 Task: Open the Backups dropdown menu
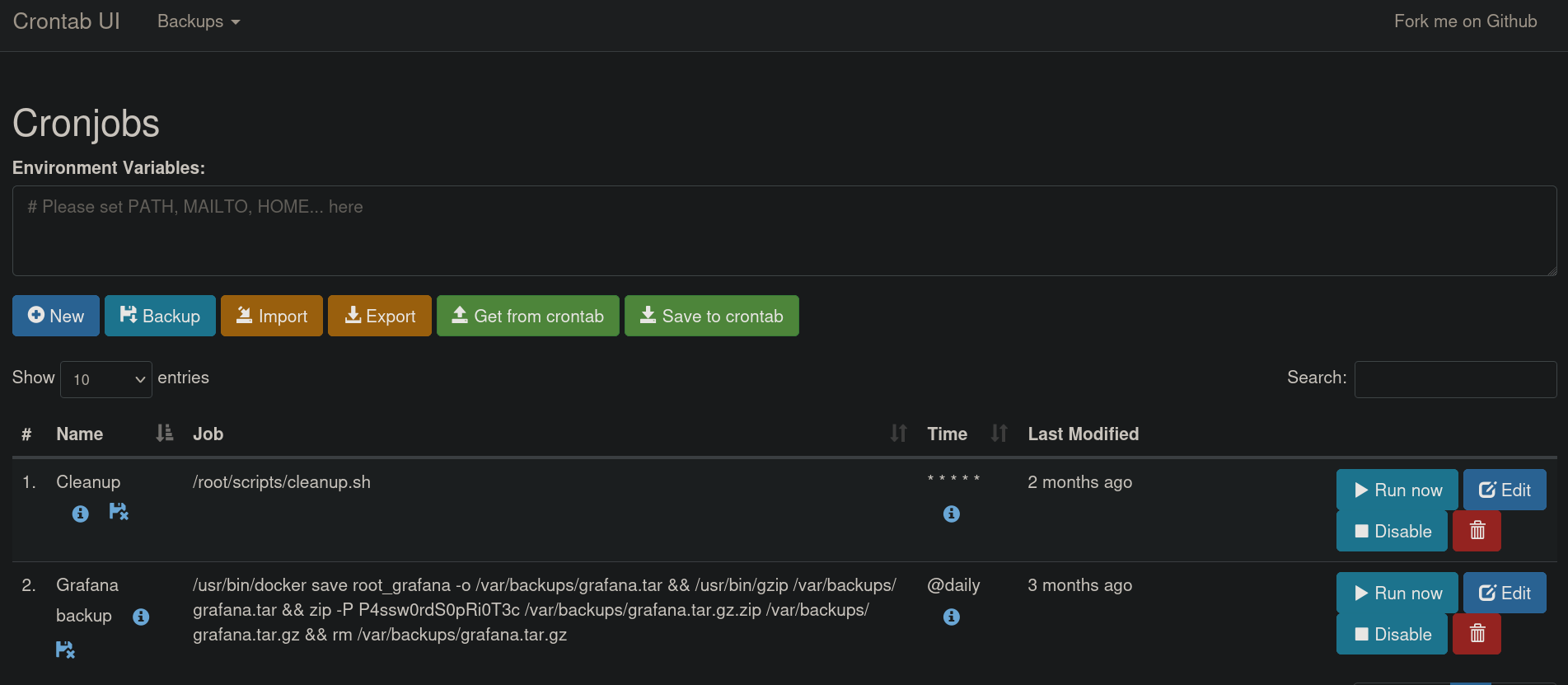coord(198,21)
